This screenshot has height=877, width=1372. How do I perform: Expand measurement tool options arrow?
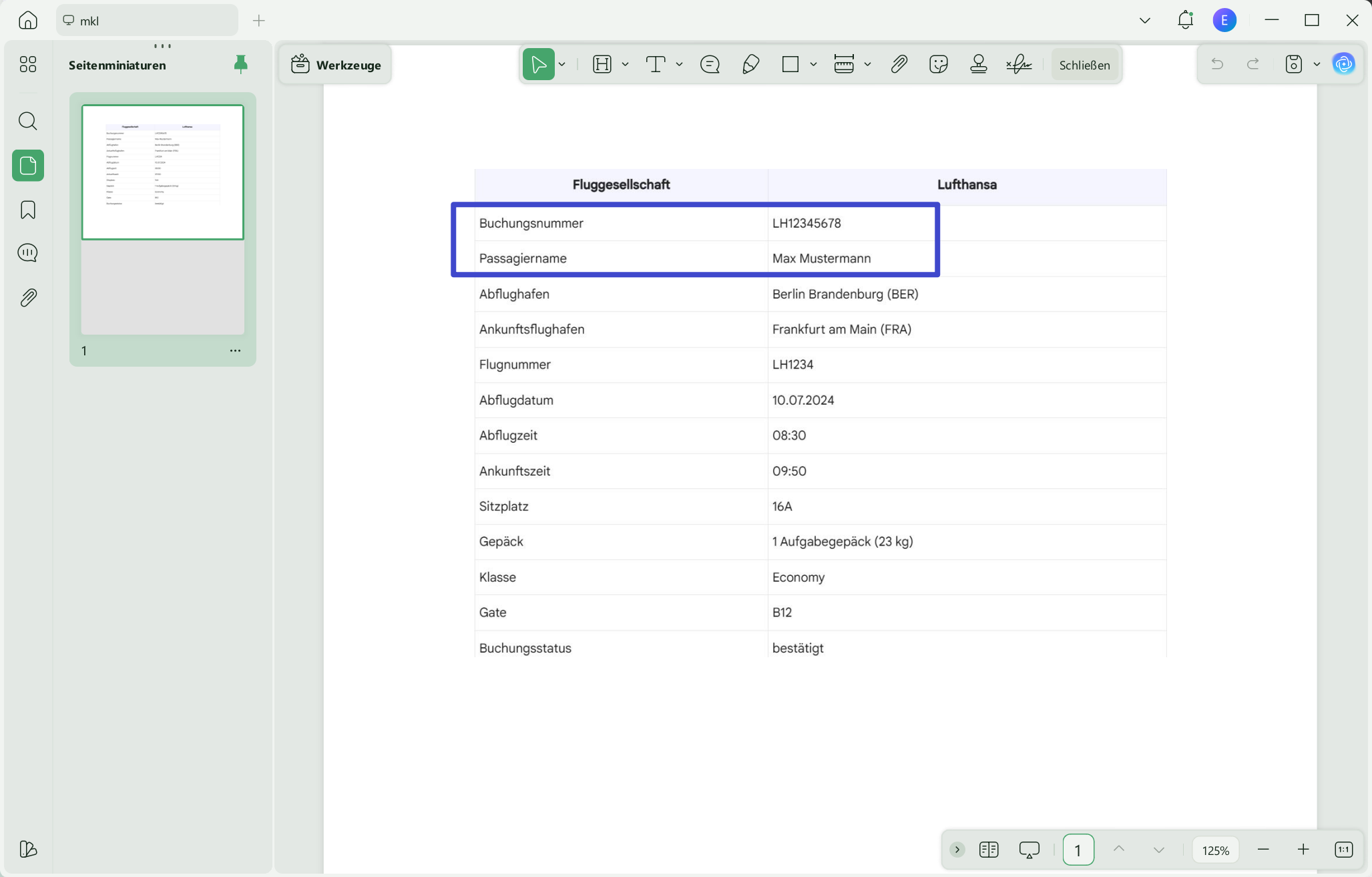point(868,64)
